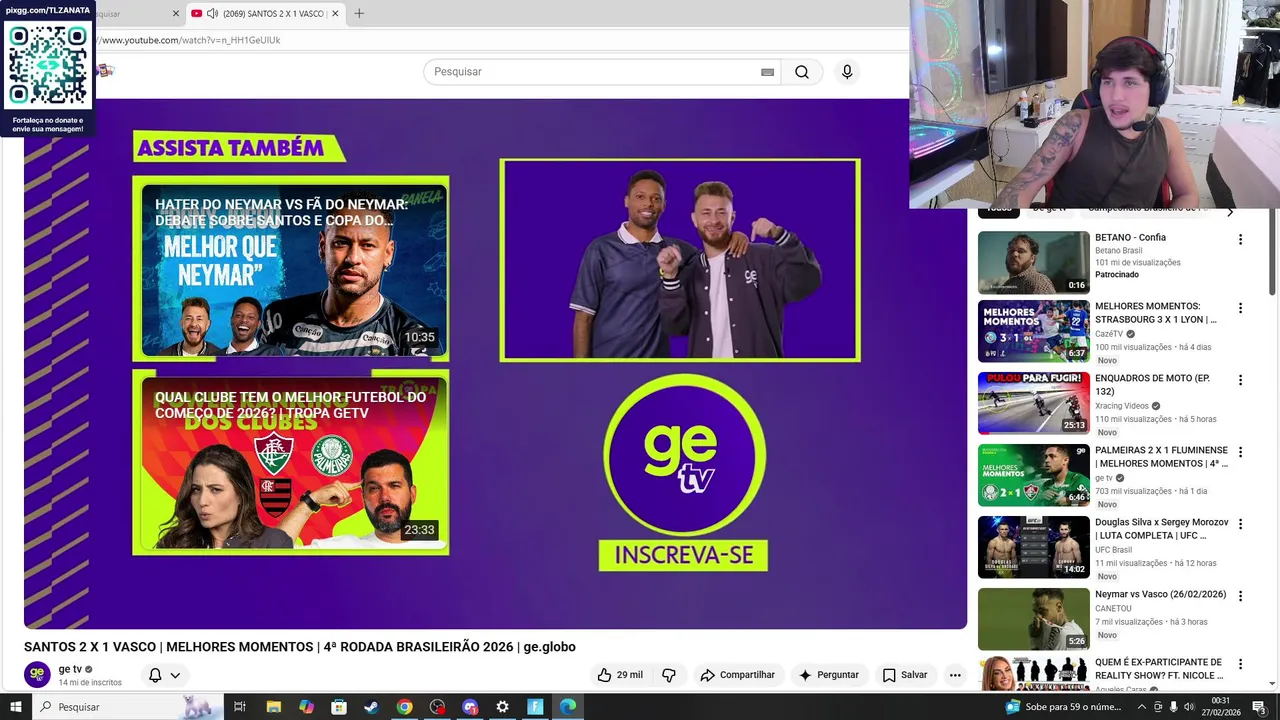Click the browser address bar URL

[x=190, y=40]
